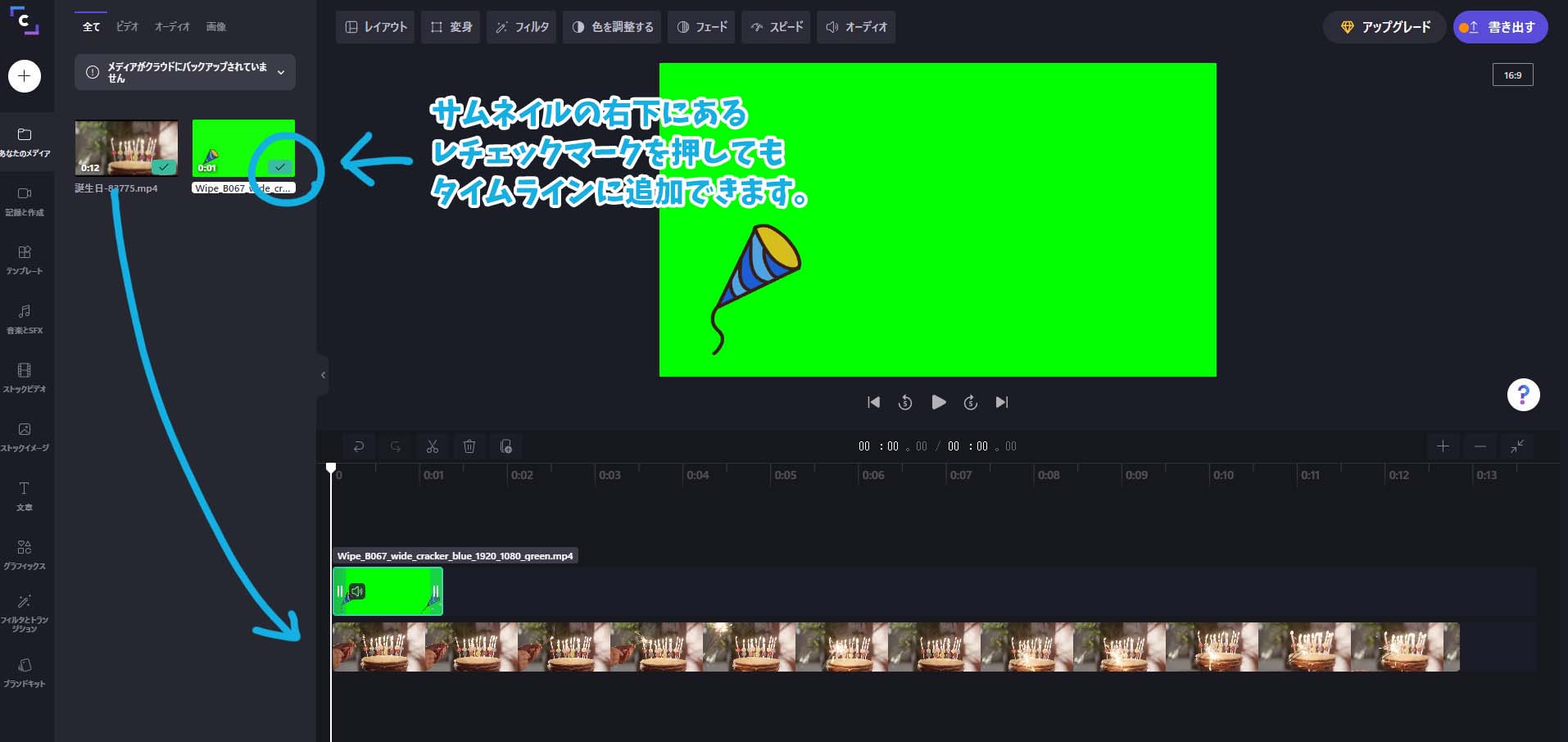Open the フィルタとトランジション sidebar panel
This screenshot has height=742, width=1568.
click(x=25, y=612)
